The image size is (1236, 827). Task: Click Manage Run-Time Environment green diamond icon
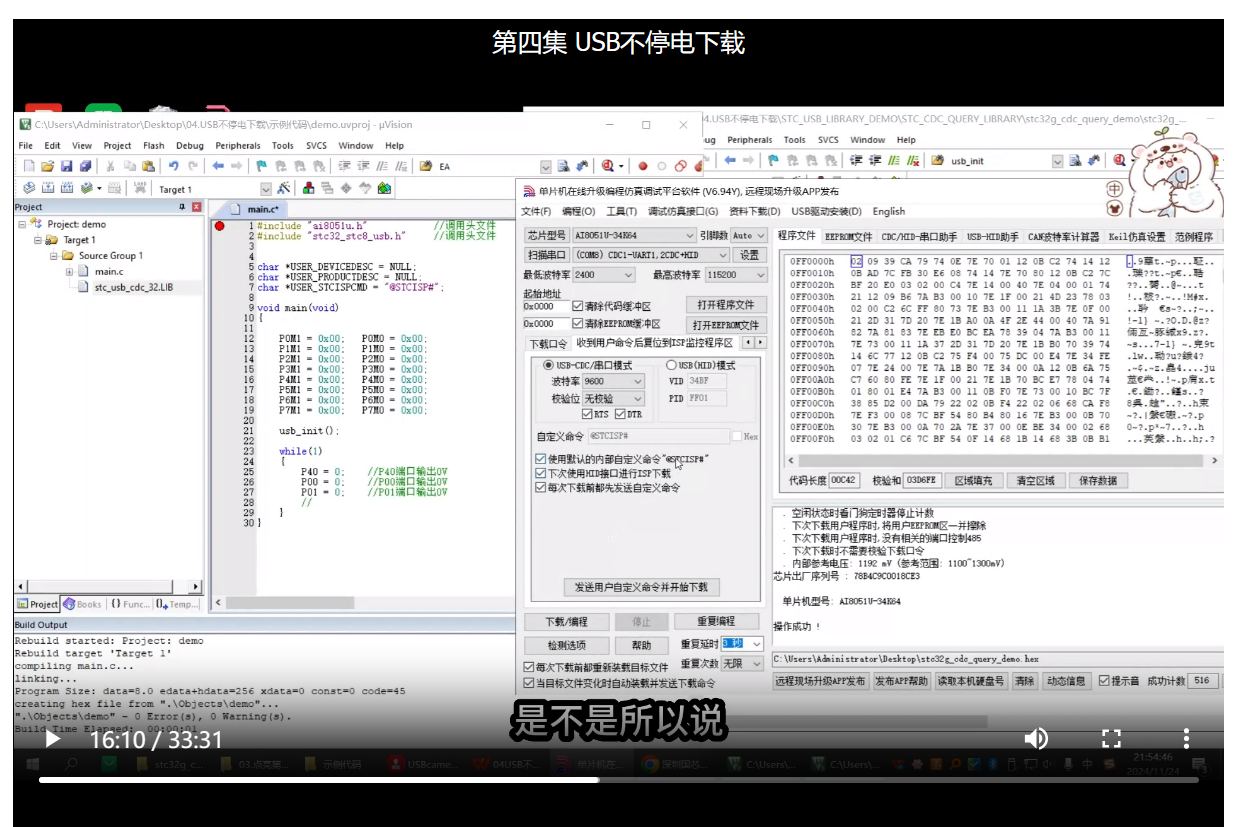point(346,188)
